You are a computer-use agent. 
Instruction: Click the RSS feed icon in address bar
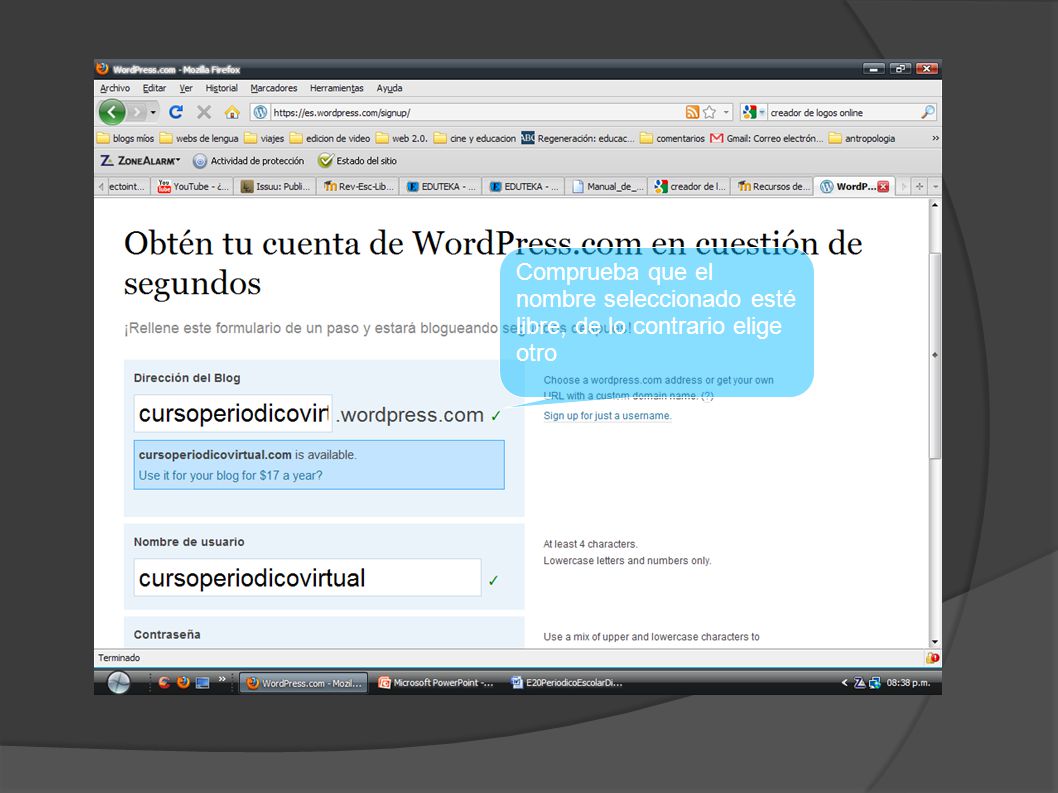tap(692, 112)
